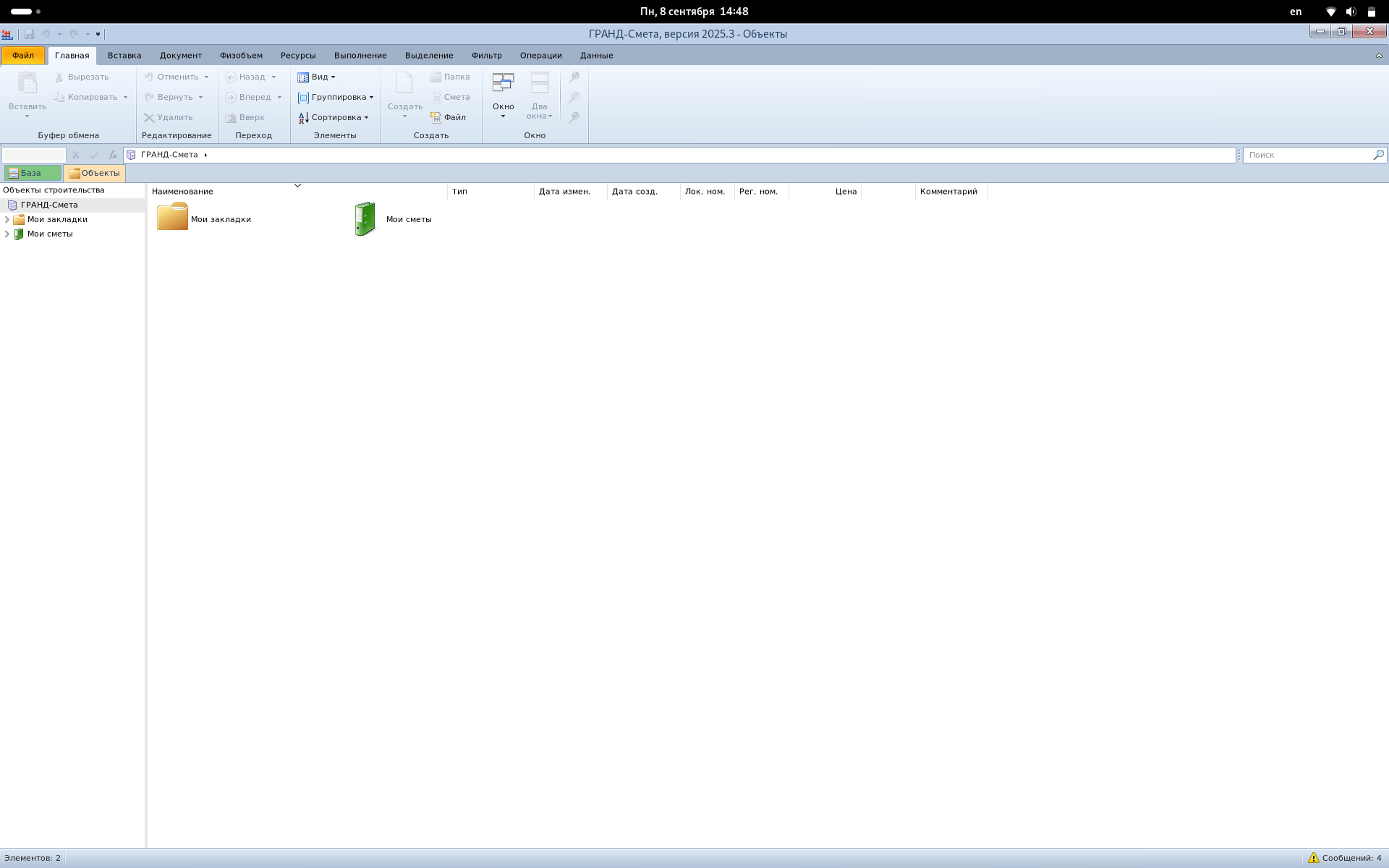The width and height of the screenshot is (1389, 868).
Task: Open the Группировка dropdown
Action: point(336,97)
